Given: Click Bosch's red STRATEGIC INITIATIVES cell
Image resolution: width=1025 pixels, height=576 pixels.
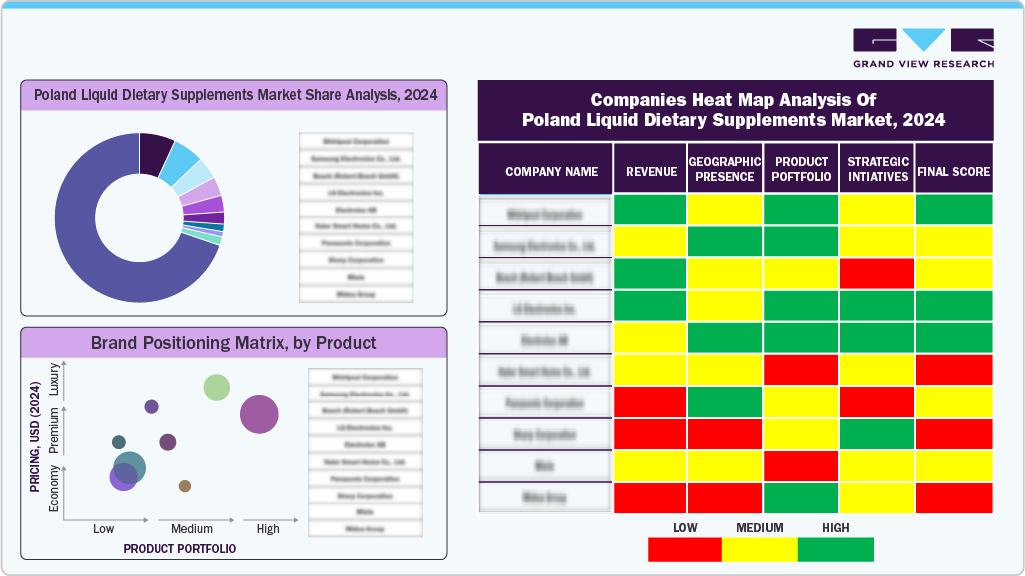Looking at the screenshot, I should tap(877, 274).
